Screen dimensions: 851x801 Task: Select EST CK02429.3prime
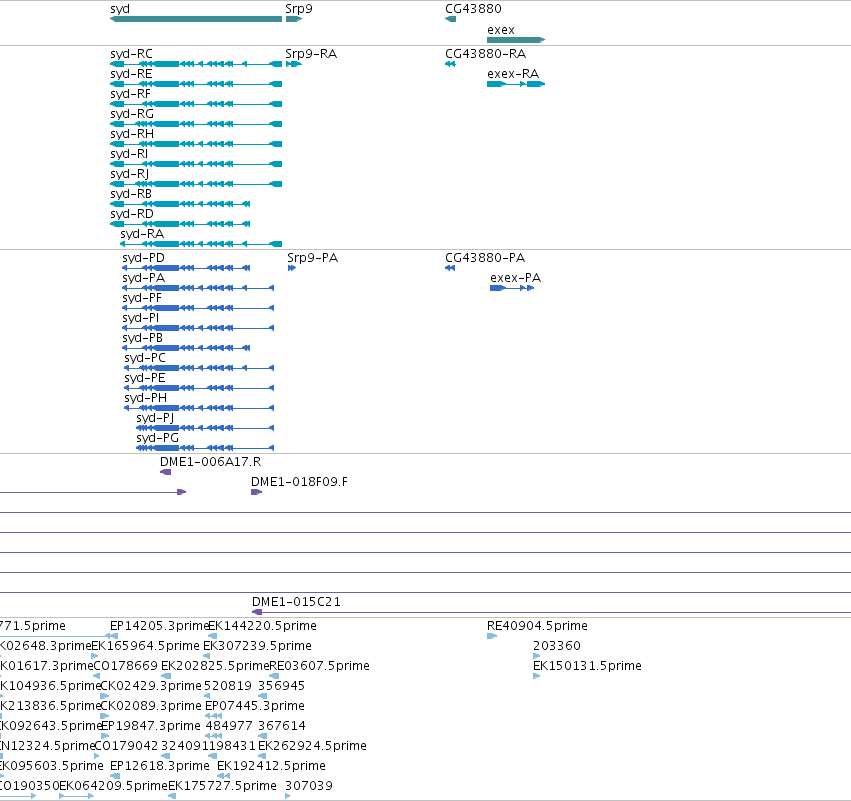[x=105, y=696]
